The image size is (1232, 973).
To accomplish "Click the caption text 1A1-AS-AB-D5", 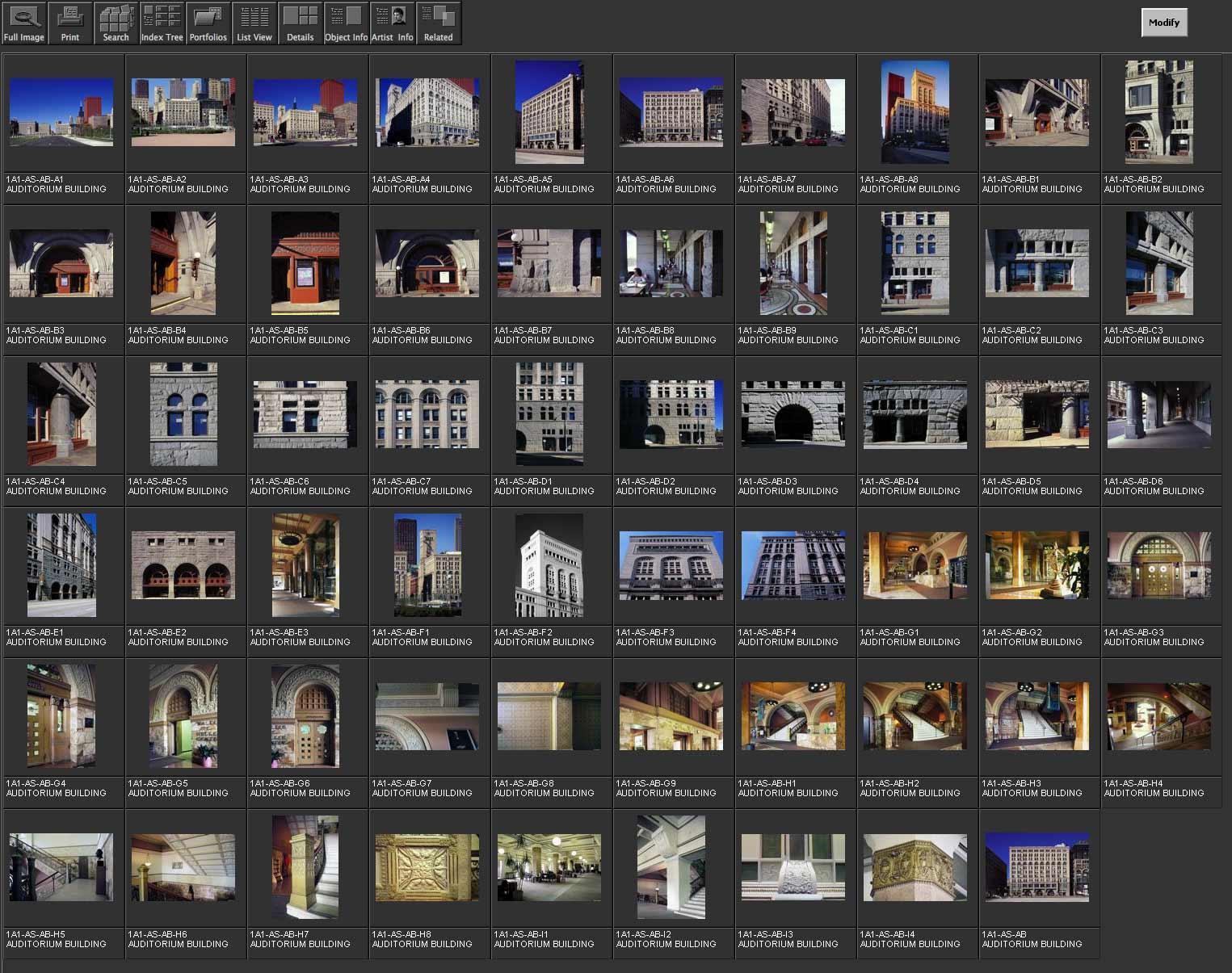I will click(x=1011, y=481).
